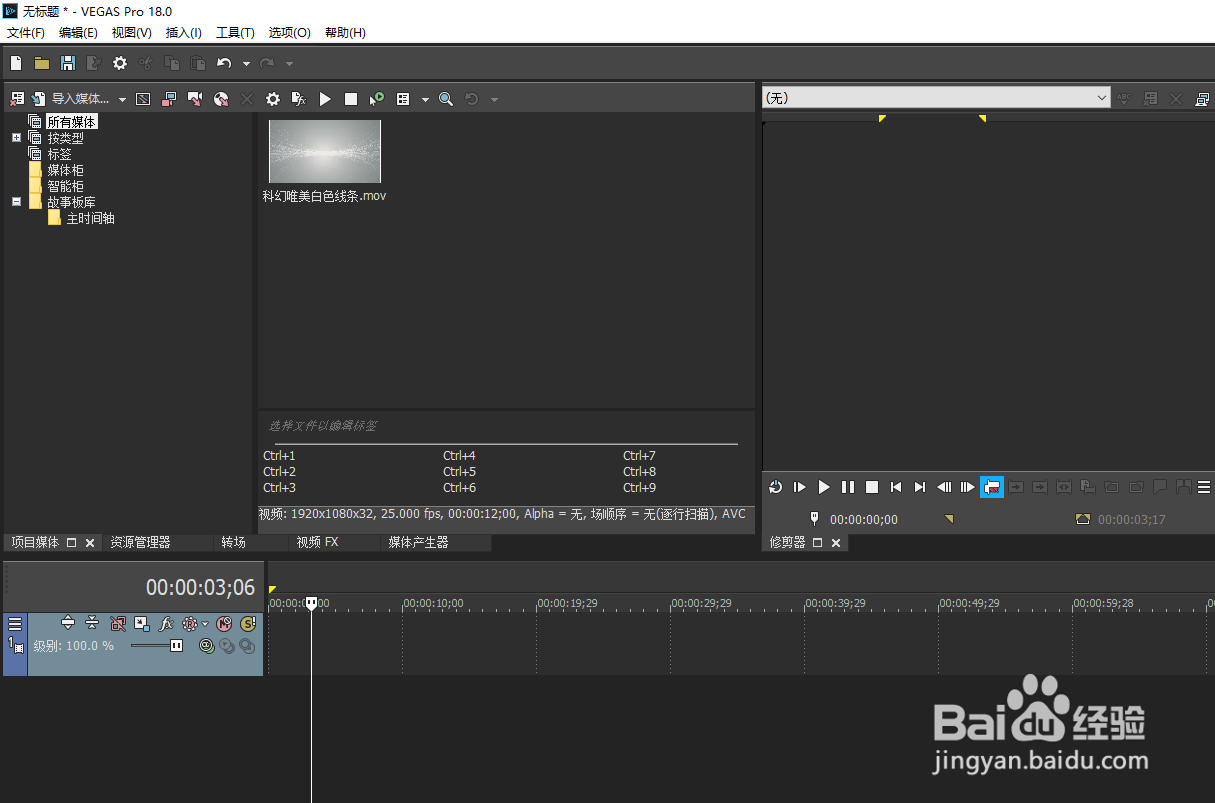The width and height of the screenshot is (1215, 803).
Task: Open the video track hamburger menu
Action: [x=15, y=623]
